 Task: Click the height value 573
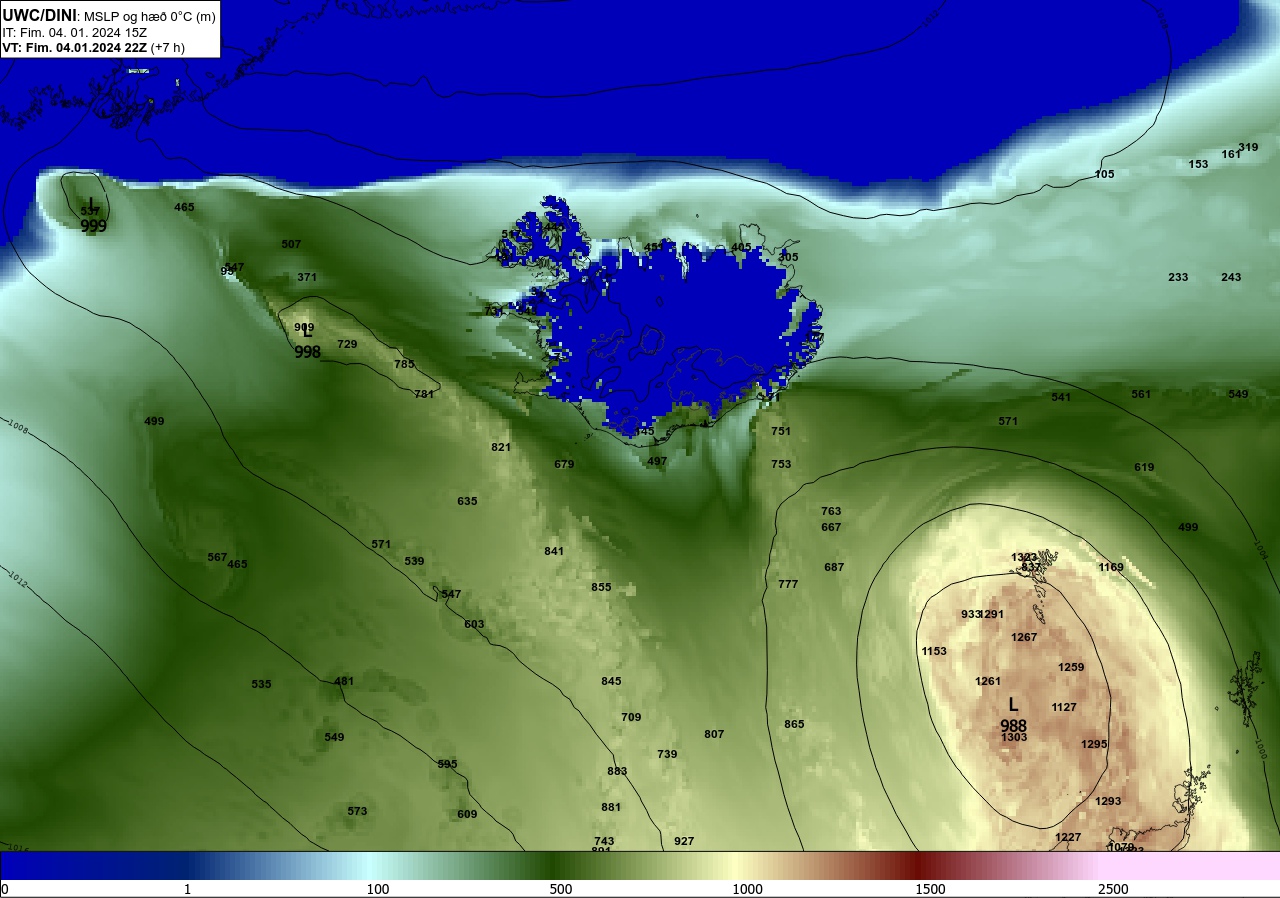[357, 811]
